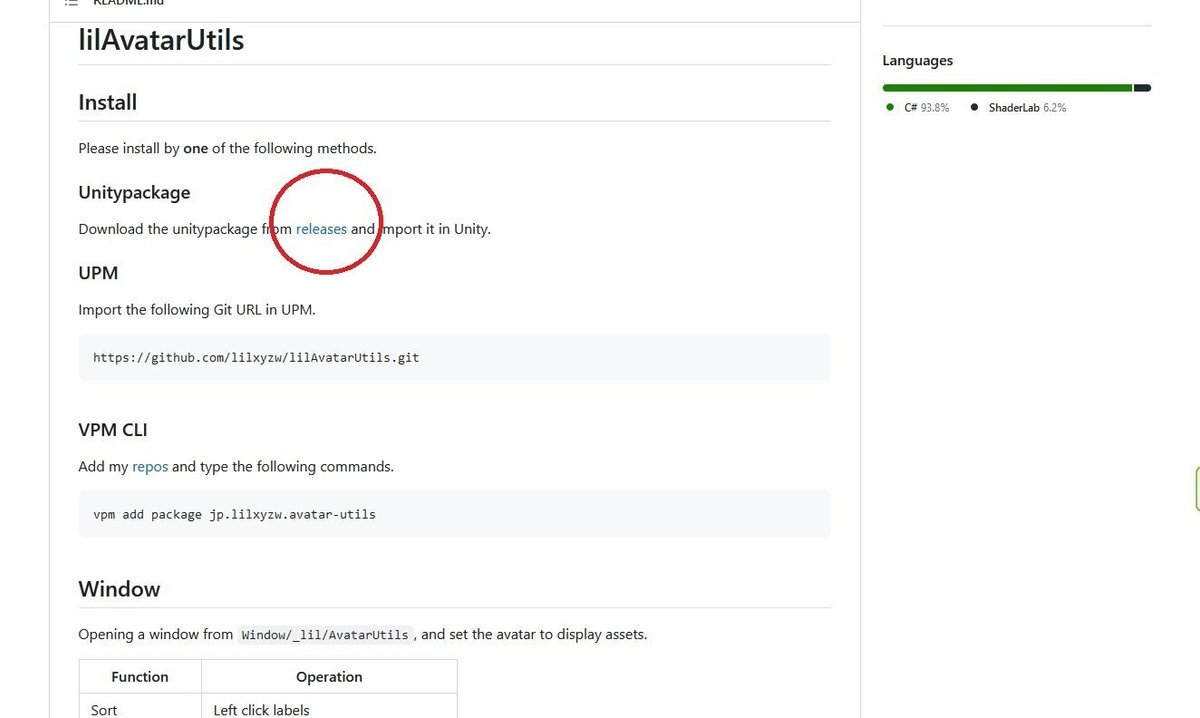
Task: Click the README outline list icon
Action: click(71, 3)
